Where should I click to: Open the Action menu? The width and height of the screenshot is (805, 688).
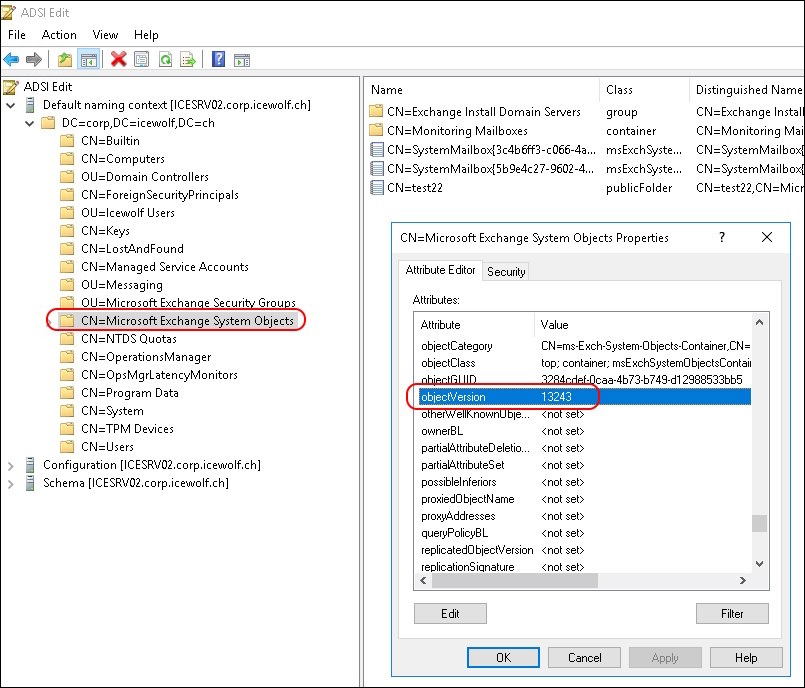[59, 35]
